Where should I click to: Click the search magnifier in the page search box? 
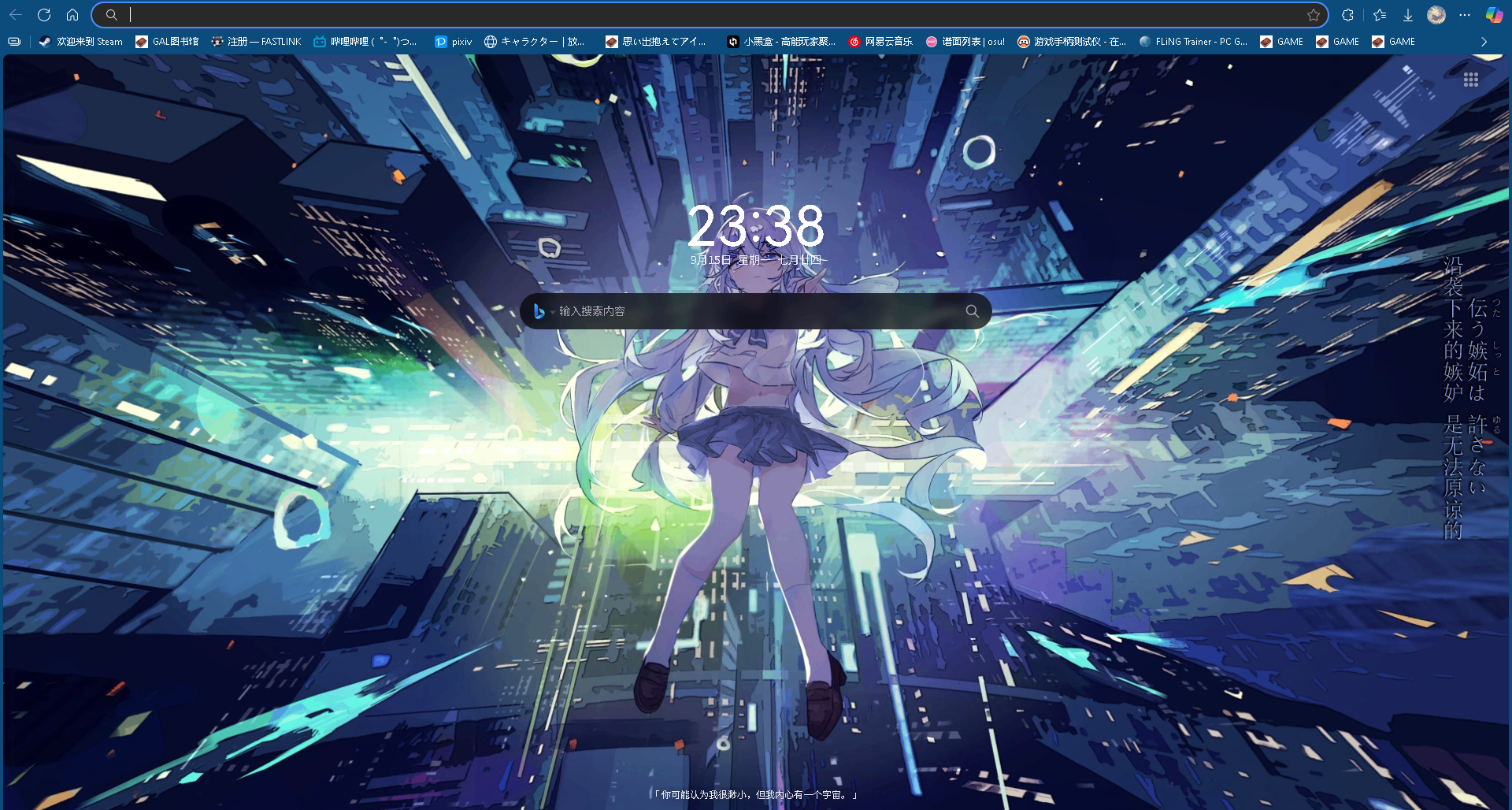[x=973, y=311]
